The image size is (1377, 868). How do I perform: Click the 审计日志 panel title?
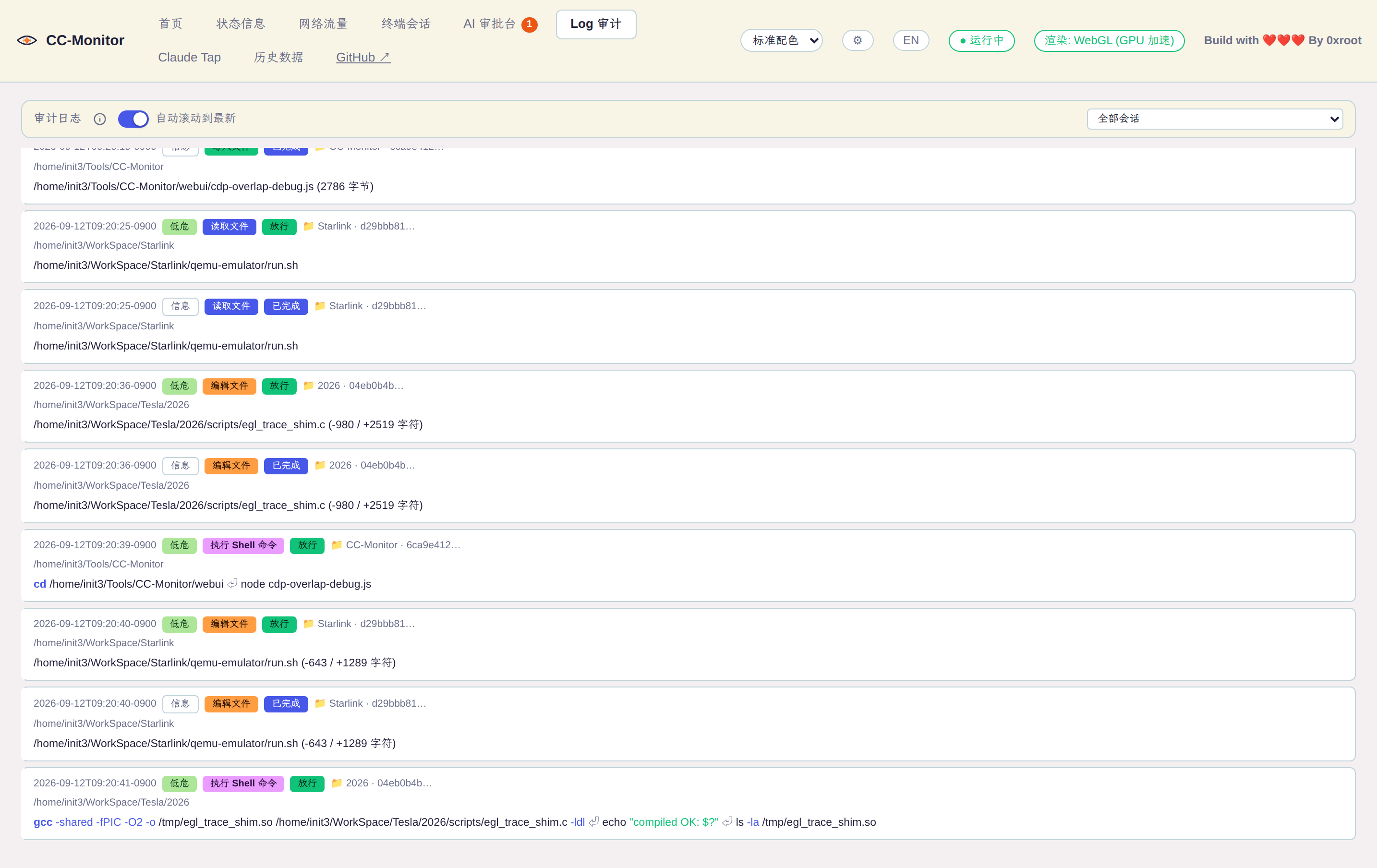[58, 119]
